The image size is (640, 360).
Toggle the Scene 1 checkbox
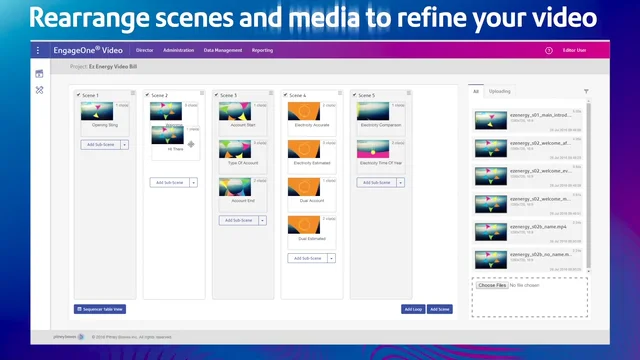pyautogui.click(x=78, y=95)
